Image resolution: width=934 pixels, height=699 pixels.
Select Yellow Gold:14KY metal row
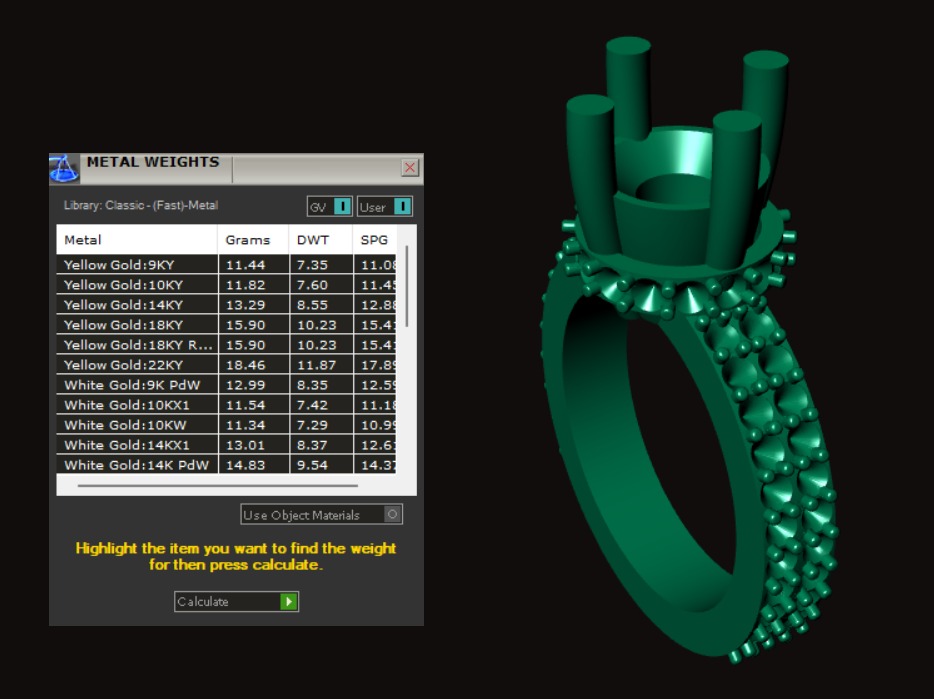point(136,305)
